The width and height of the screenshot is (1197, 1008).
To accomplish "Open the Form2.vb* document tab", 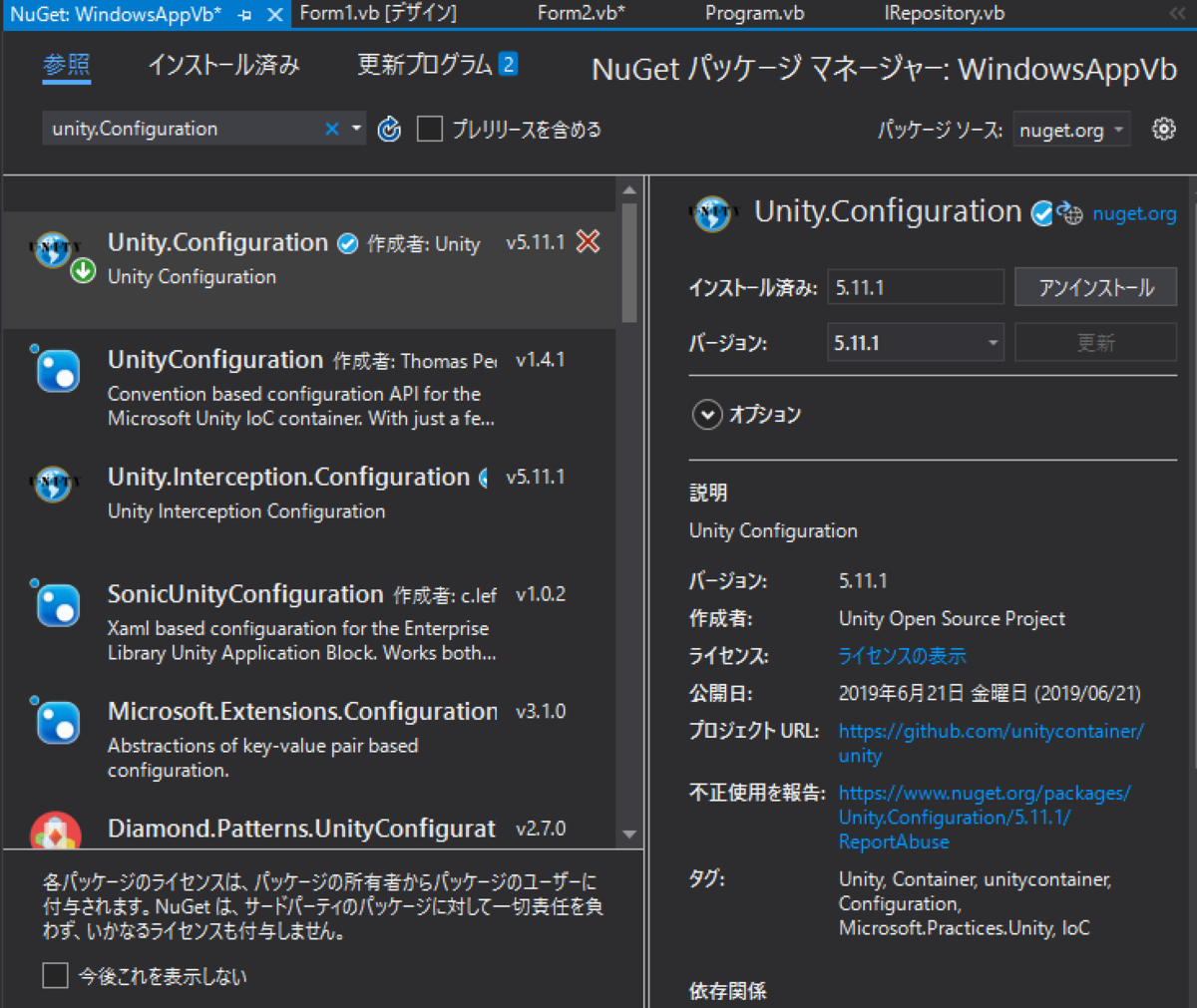I will tap(582, 14).
